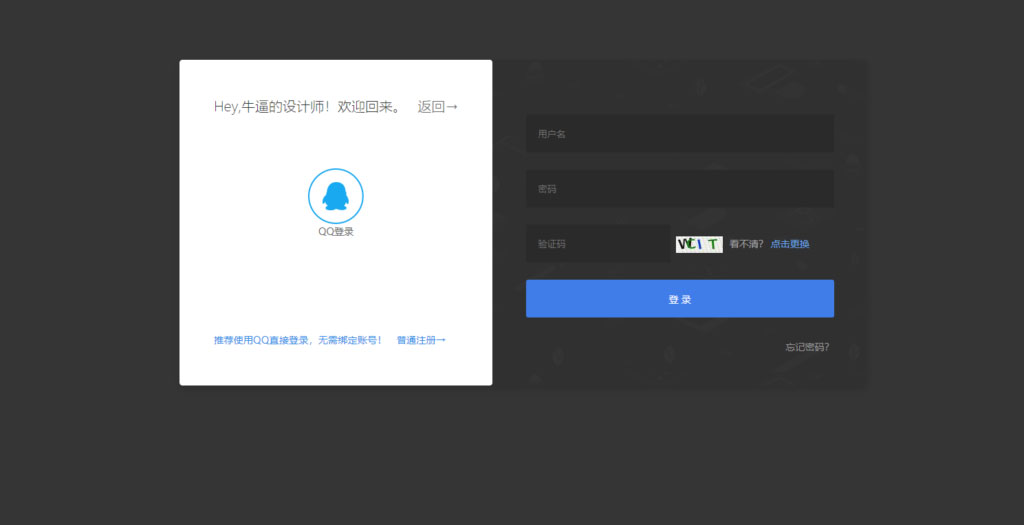Focus the '密码' input field
This screenshot has width=1024, height=525.
tap(679, 189)
